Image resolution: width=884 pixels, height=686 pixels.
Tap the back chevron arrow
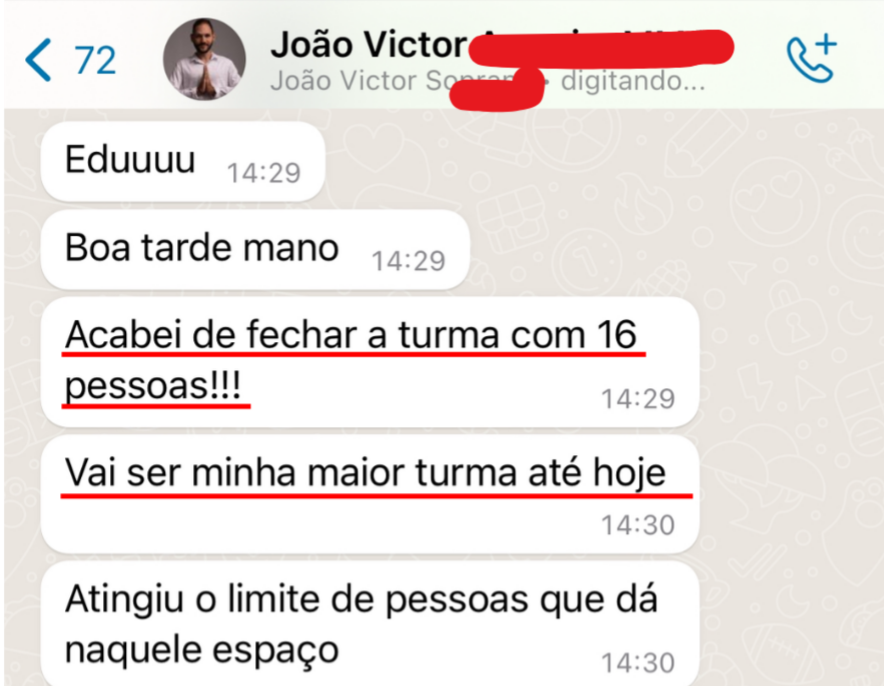click(38, 60)
